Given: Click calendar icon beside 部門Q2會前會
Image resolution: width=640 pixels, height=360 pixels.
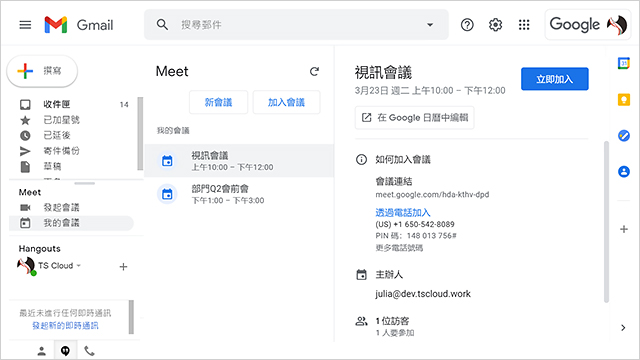Looking at the screenshot, I should tap(167, 194).
